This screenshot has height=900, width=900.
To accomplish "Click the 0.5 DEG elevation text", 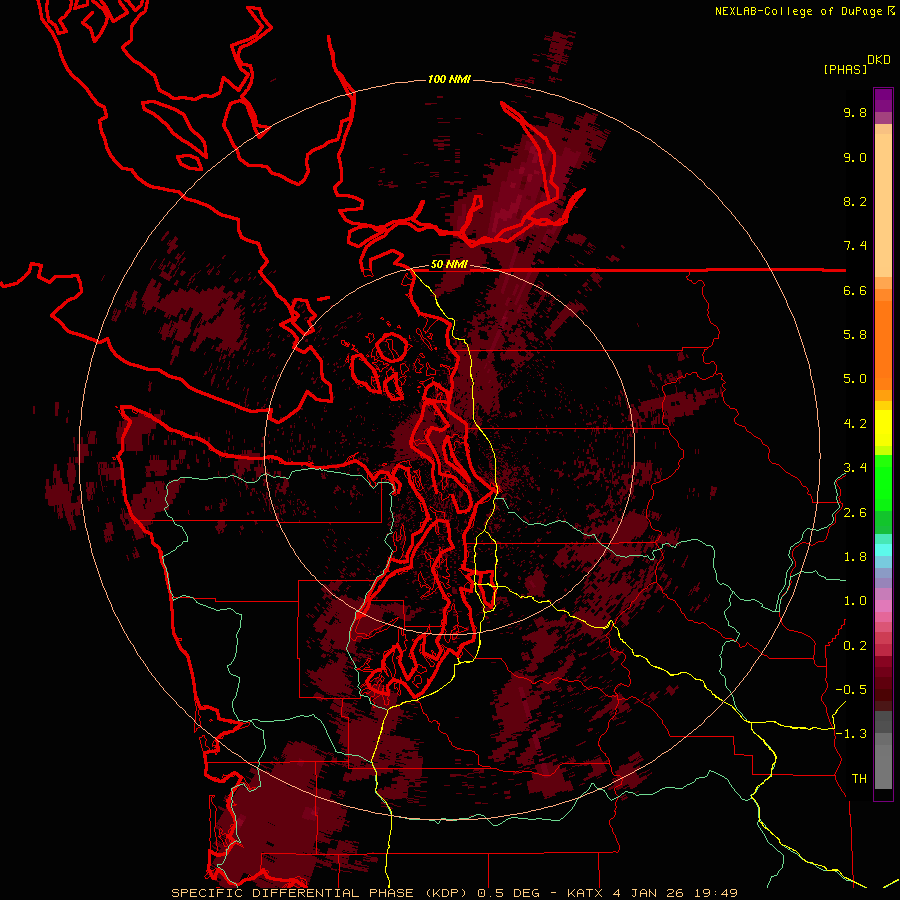I will [509, 893].
